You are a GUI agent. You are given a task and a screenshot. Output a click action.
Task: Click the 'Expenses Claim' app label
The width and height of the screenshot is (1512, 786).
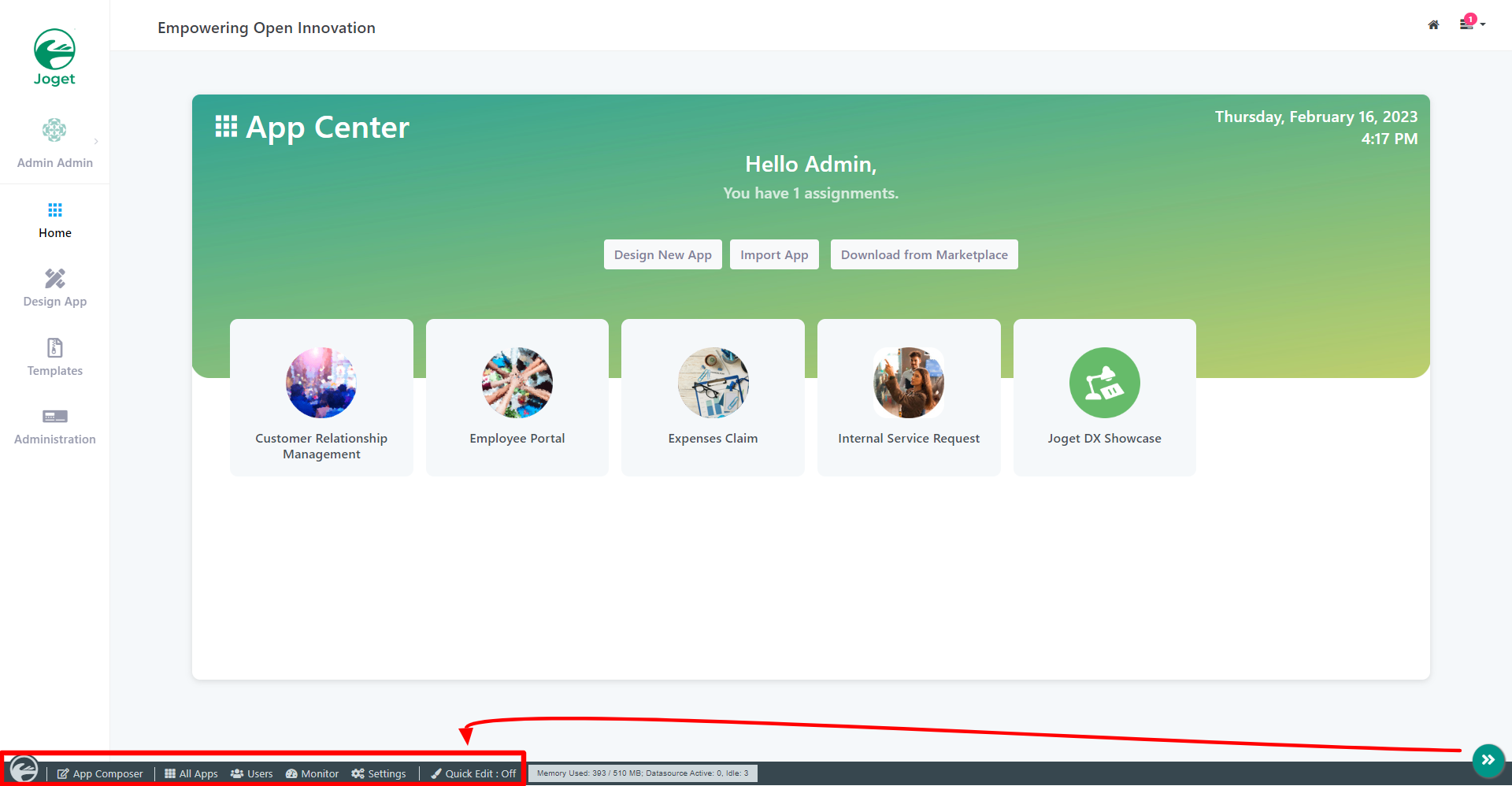coord(713,439)
